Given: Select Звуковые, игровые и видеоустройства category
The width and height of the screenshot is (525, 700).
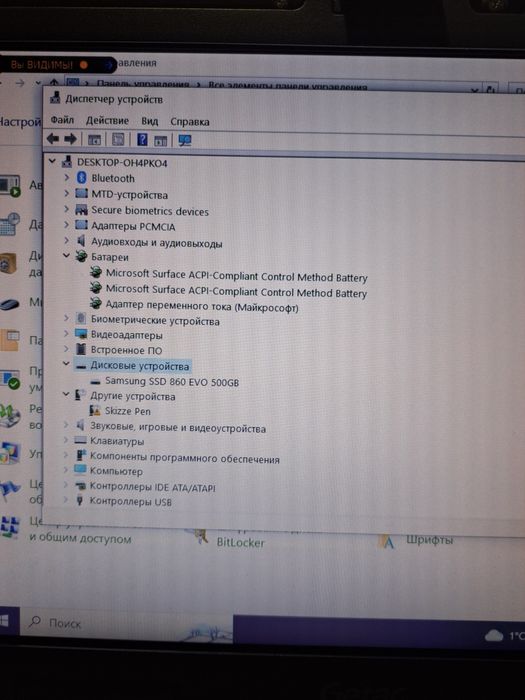Looking at the screenshot, I should pyautogui.click(x=178, y=427).
